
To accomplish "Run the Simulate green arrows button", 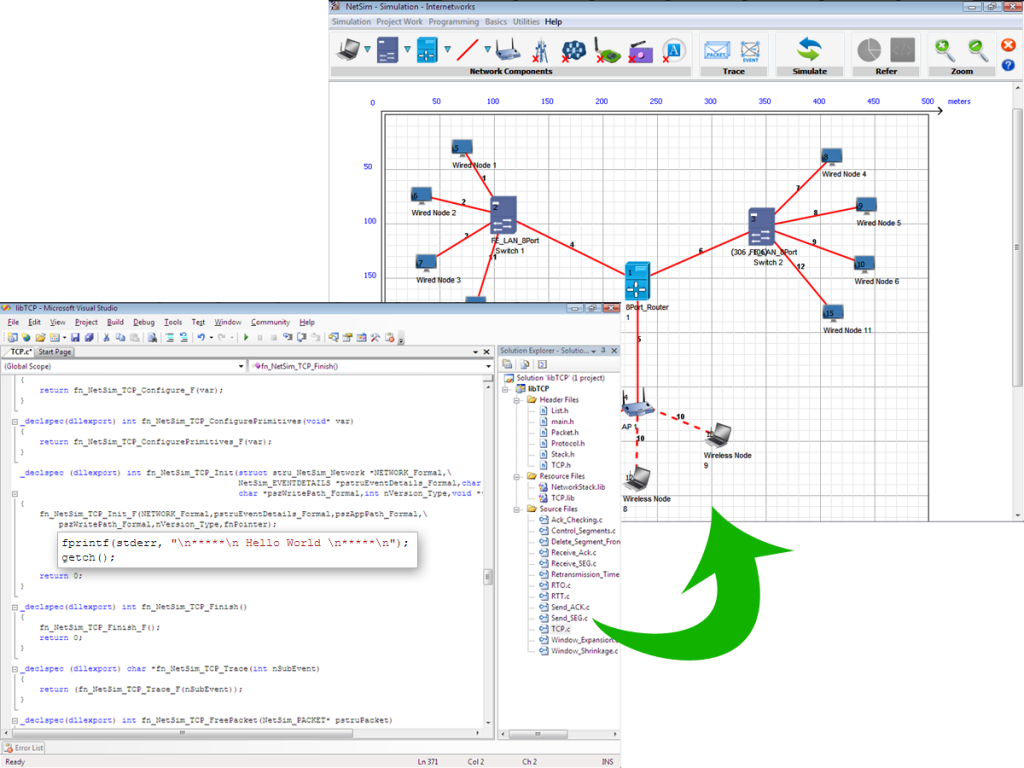I will tap(809, 50).
